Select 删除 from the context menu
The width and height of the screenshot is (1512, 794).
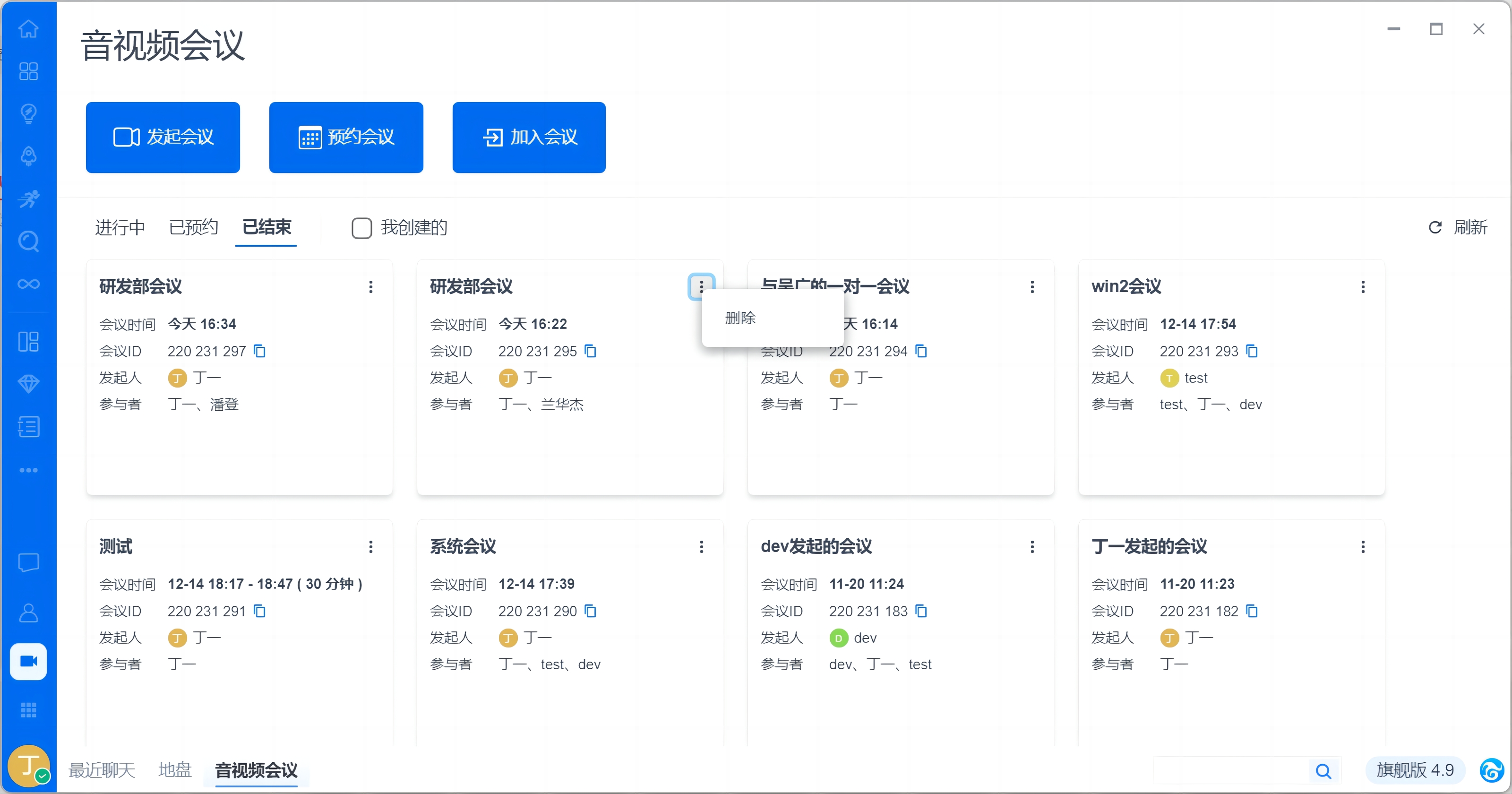(x=740, y=318)
